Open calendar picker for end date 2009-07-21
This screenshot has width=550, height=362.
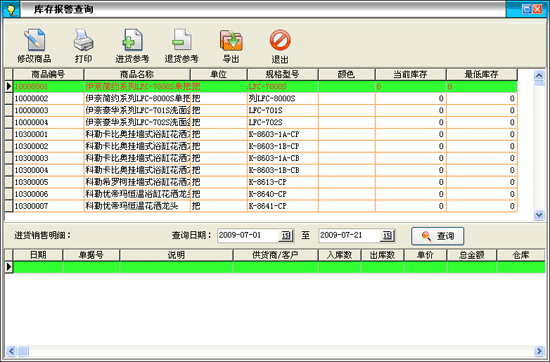click(387, 235)
